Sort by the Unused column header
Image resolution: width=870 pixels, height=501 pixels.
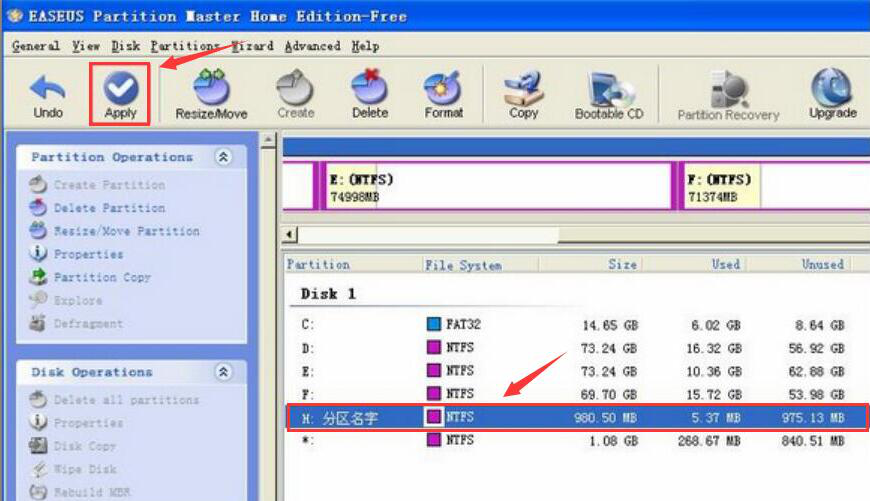click(797, 265)
